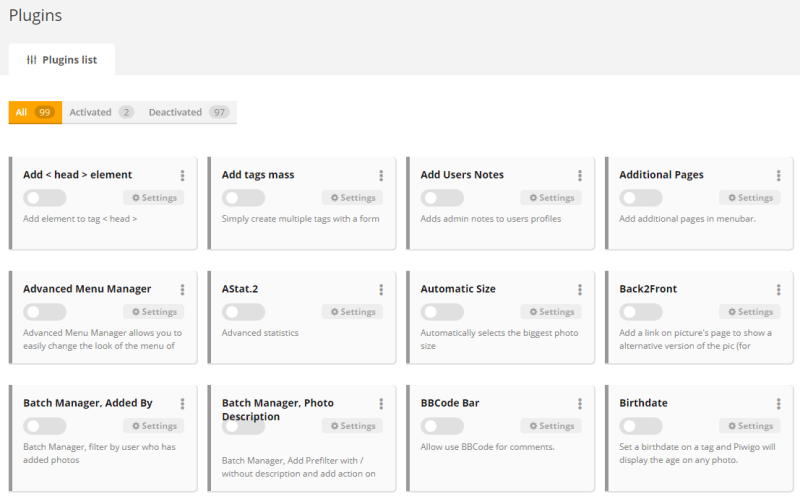The image size is (800, 499).
Task: Expand options menu for Birthdate plugin
Action: (778, 404)
